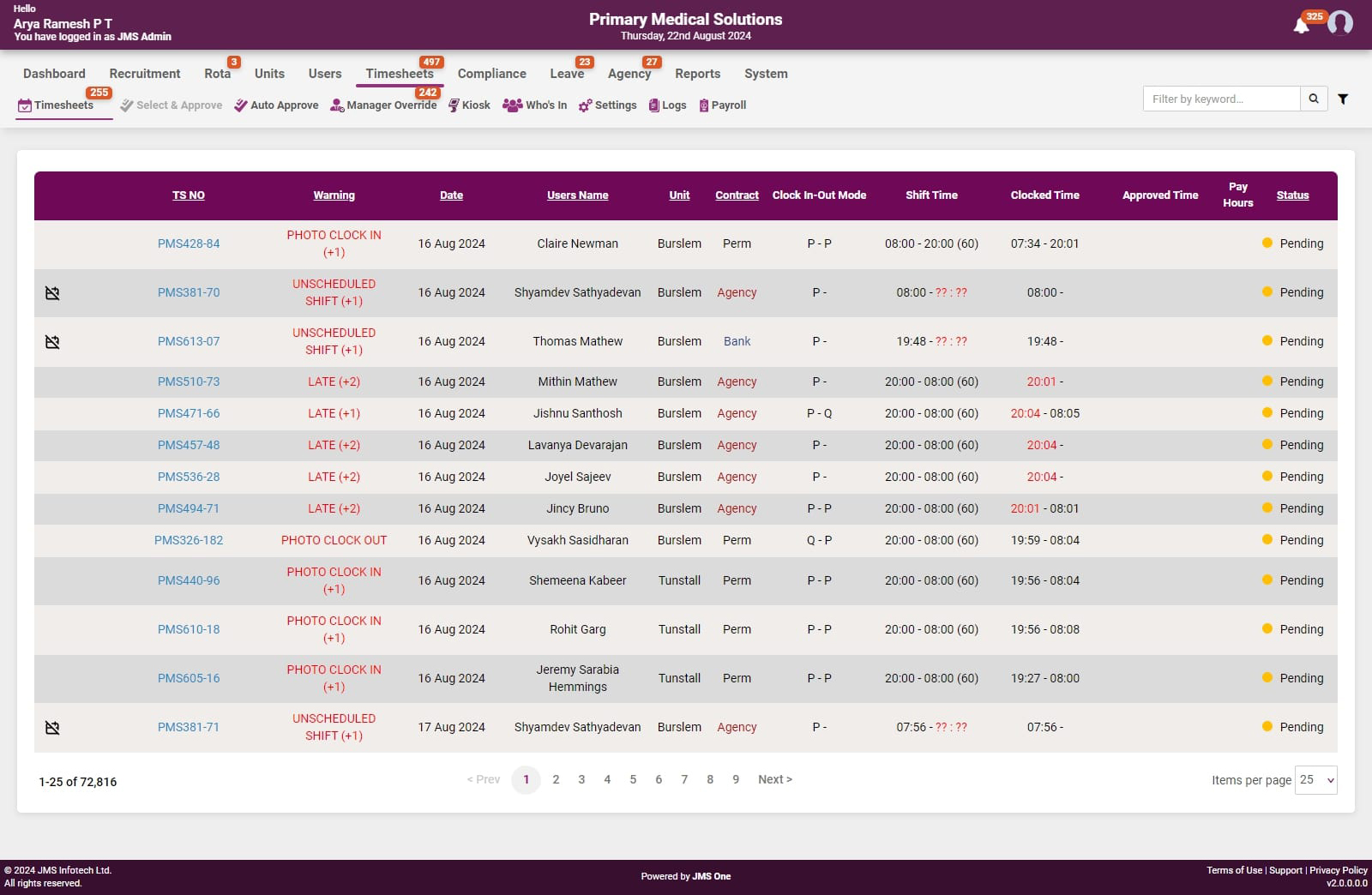The width and height of the screenshot is (1372, 895).
Task: Jump to page 5 in pagination
Action: pyautogui.click(x=633, y=780)
